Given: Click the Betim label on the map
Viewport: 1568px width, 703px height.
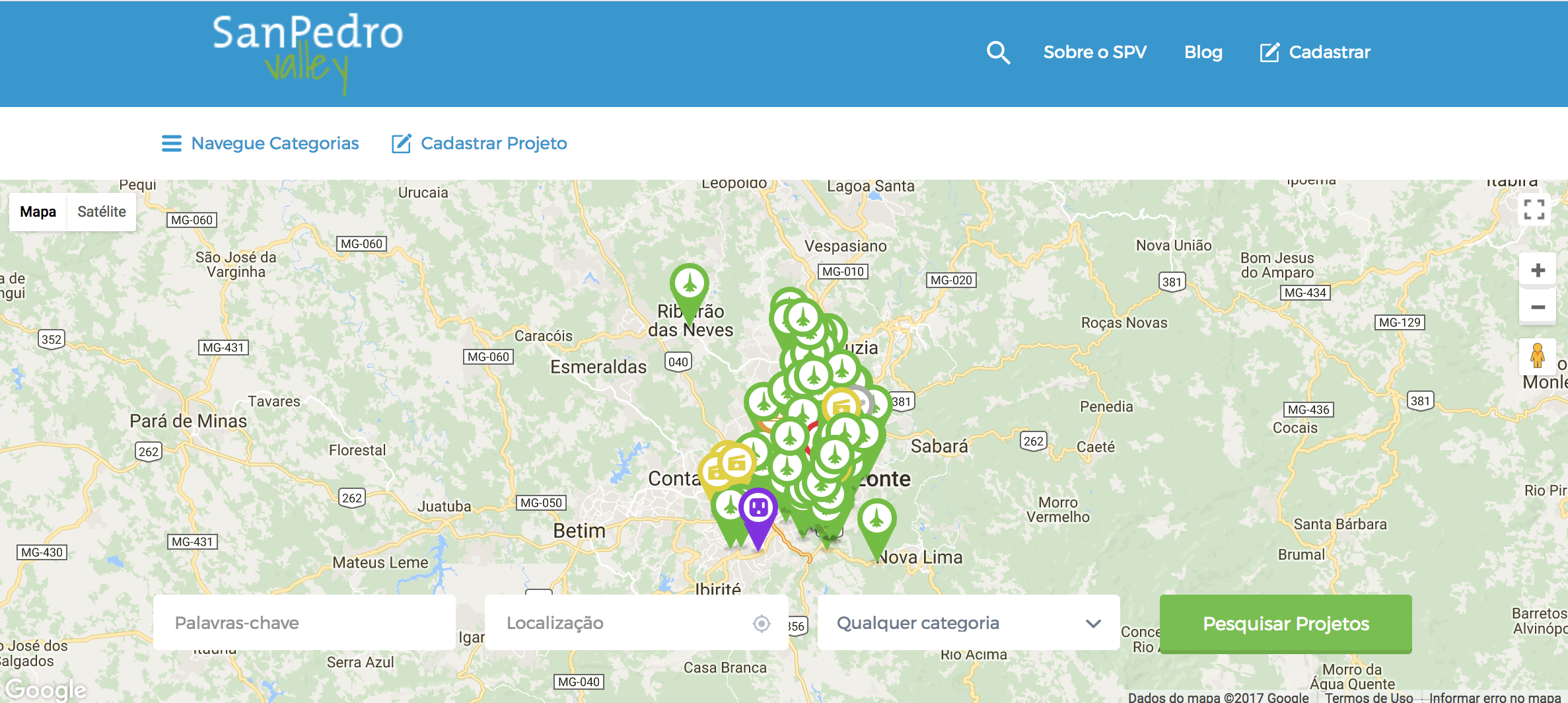Looking at the screenshot, I should point(579,531).
